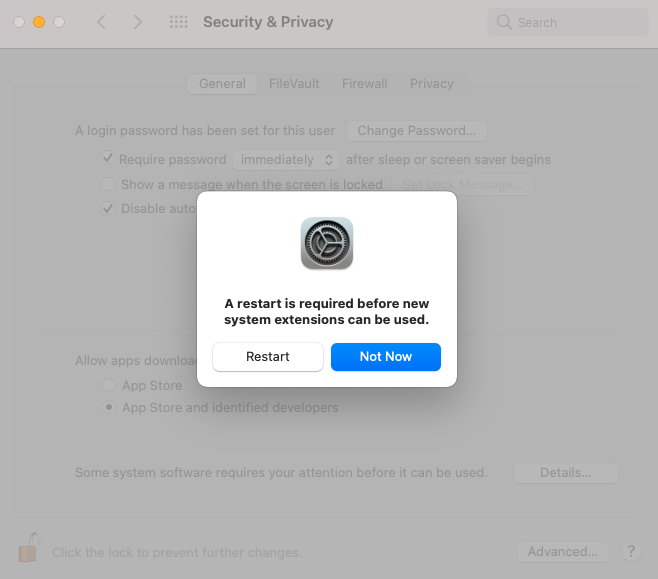This screenshot has height=579, width=658.
Task: Open the help question mark button
Action: click(631, 551)
